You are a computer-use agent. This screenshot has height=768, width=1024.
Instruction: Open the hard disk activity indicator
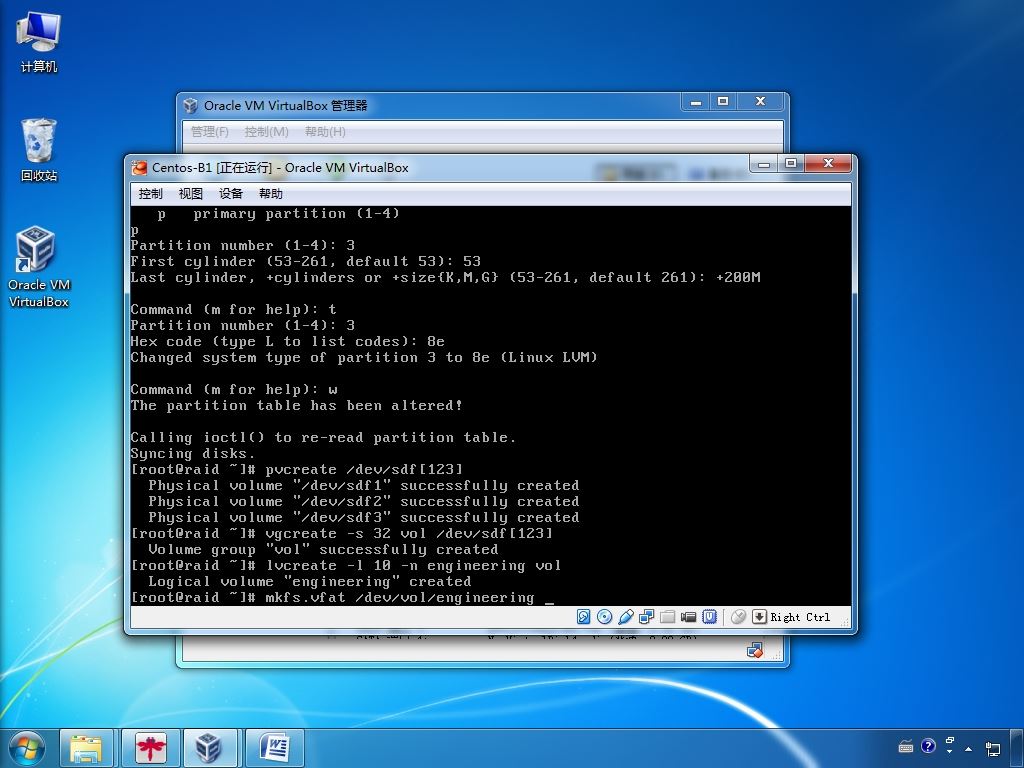(x=583, y=616)
